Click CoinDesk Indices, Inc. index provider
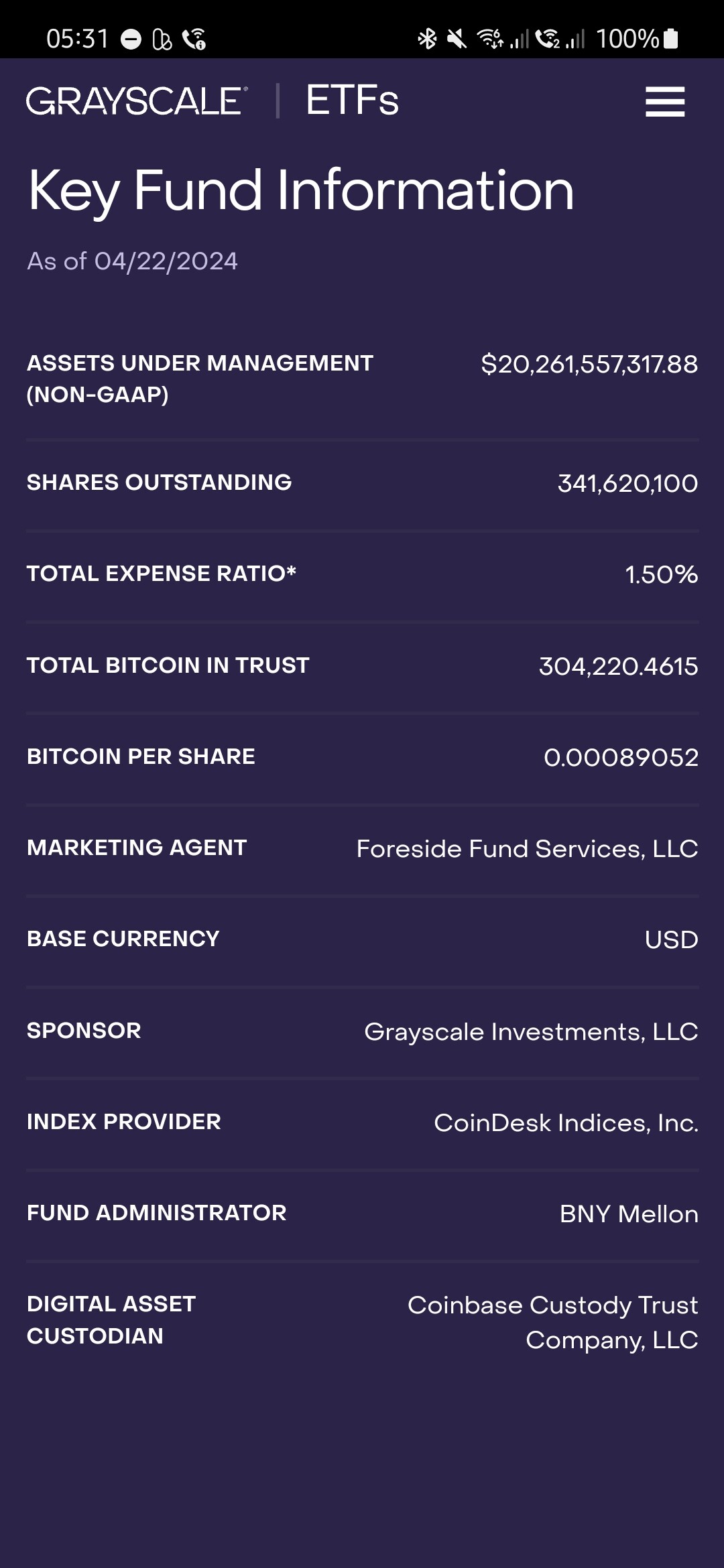Screen dimensions: 724x1568 coord(566,1123)
